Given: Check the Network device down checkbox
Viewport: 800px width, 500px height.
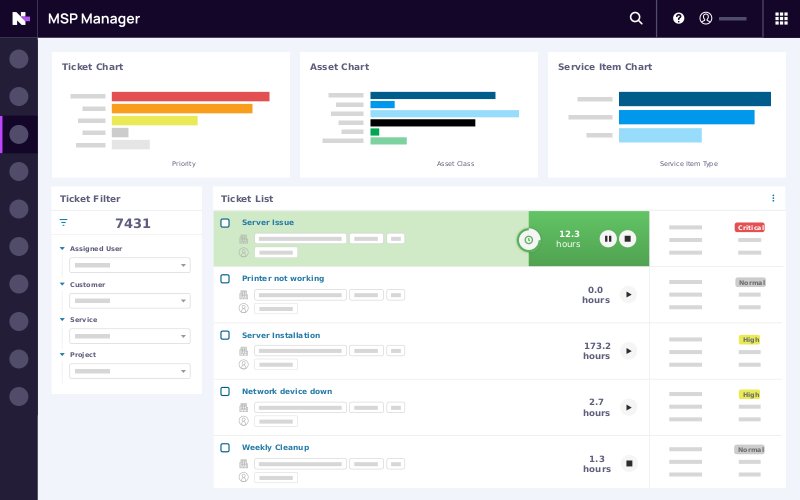Looking at the screenshot, I should (225, 391).
